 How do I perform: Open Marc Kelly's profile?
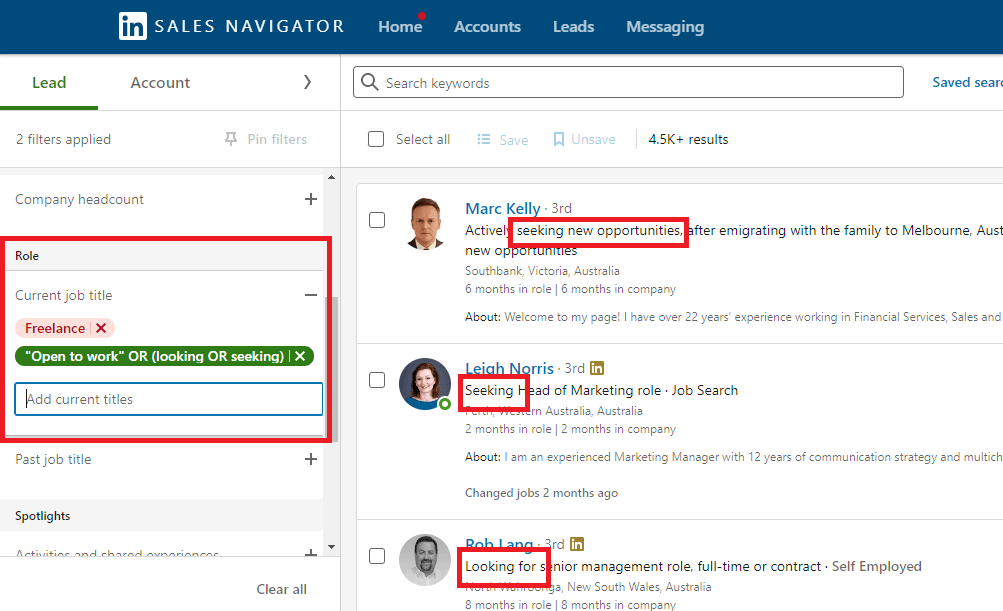click(x=502, y=208)
